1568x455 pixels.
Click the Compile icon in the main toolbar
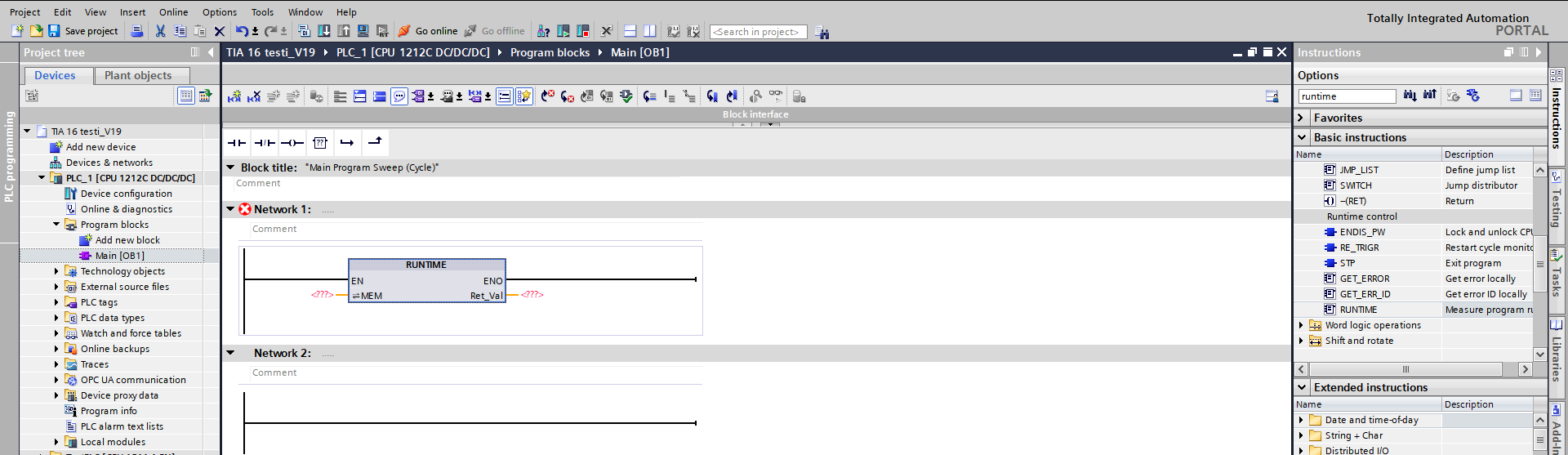[304, 31]
